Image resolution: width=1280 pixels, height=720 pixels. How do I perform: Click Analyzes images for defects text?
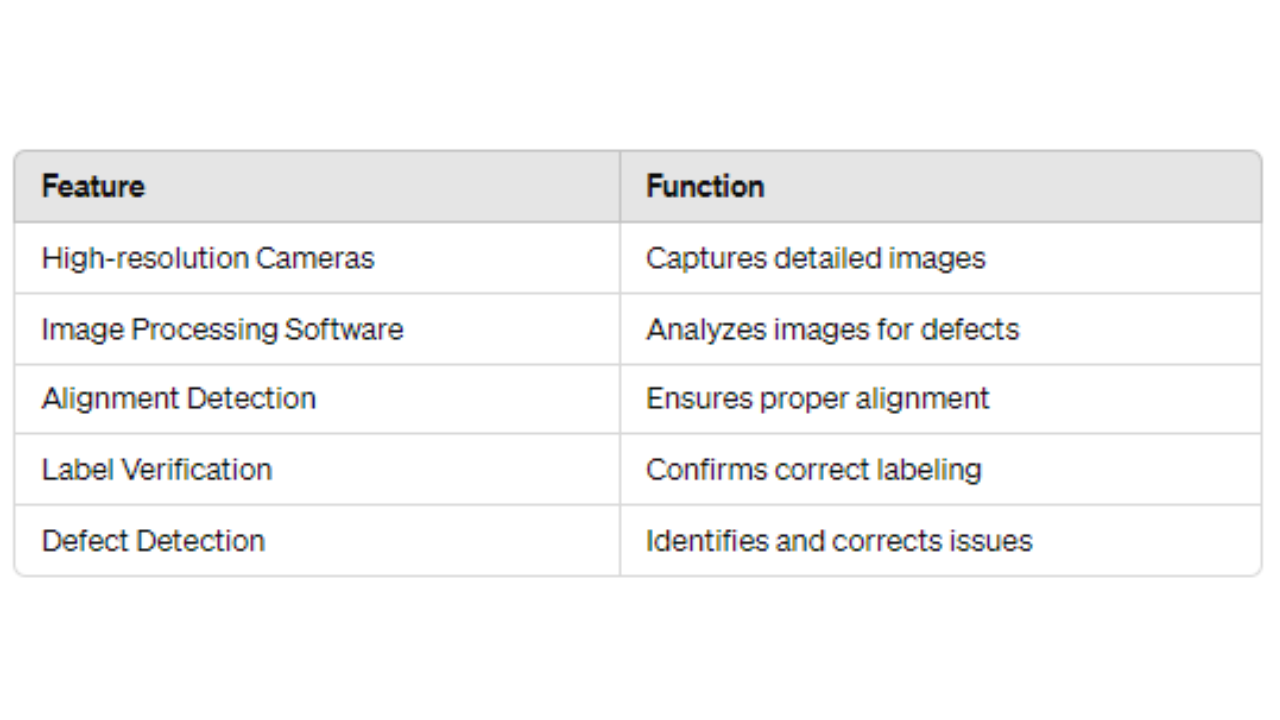[832, 329]
